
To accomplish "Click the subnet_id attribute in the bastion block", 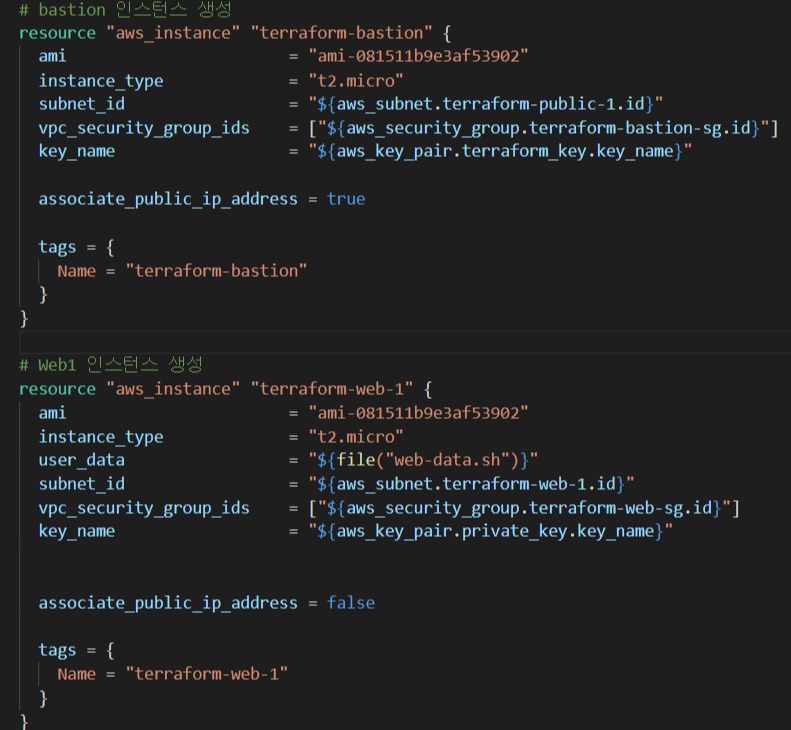I will [x=82, y=104].
